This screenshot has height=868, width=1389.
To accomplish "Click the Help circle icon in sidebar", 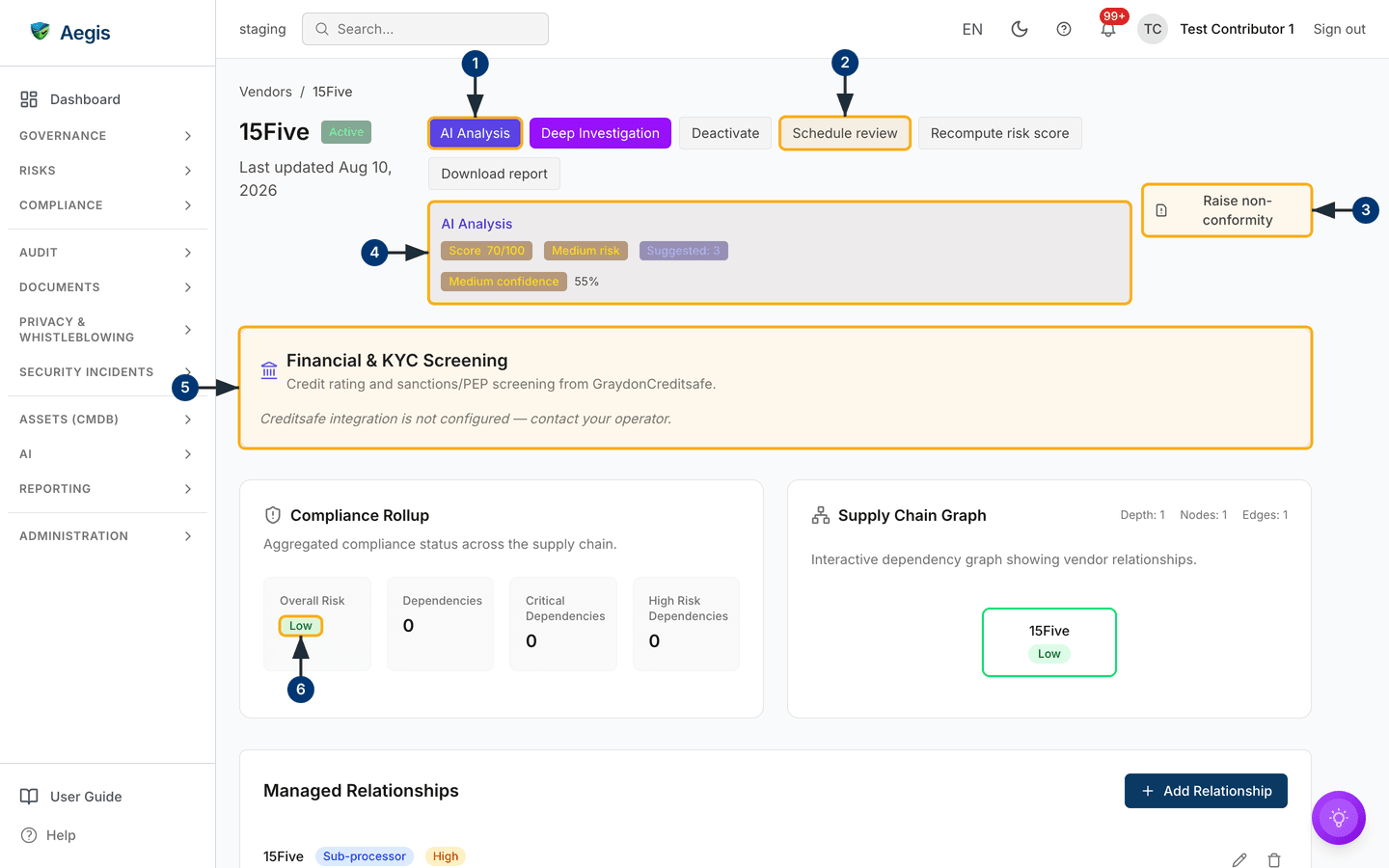I will click(29, 835).
